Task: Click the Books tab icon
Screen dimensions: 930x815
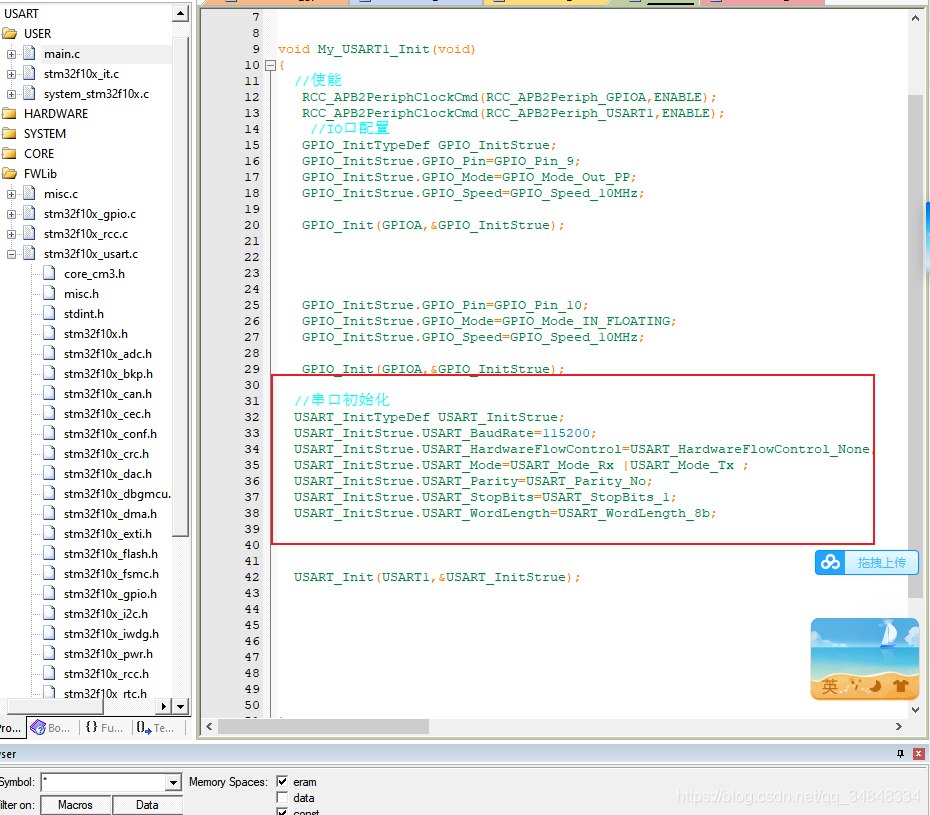Action: (38, 727)
